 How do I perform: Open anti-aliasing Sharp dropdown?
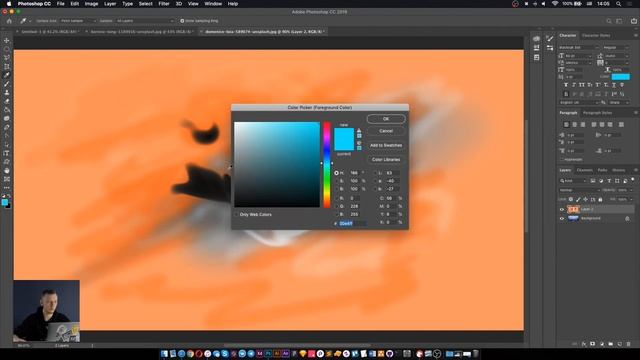(619, 102)
